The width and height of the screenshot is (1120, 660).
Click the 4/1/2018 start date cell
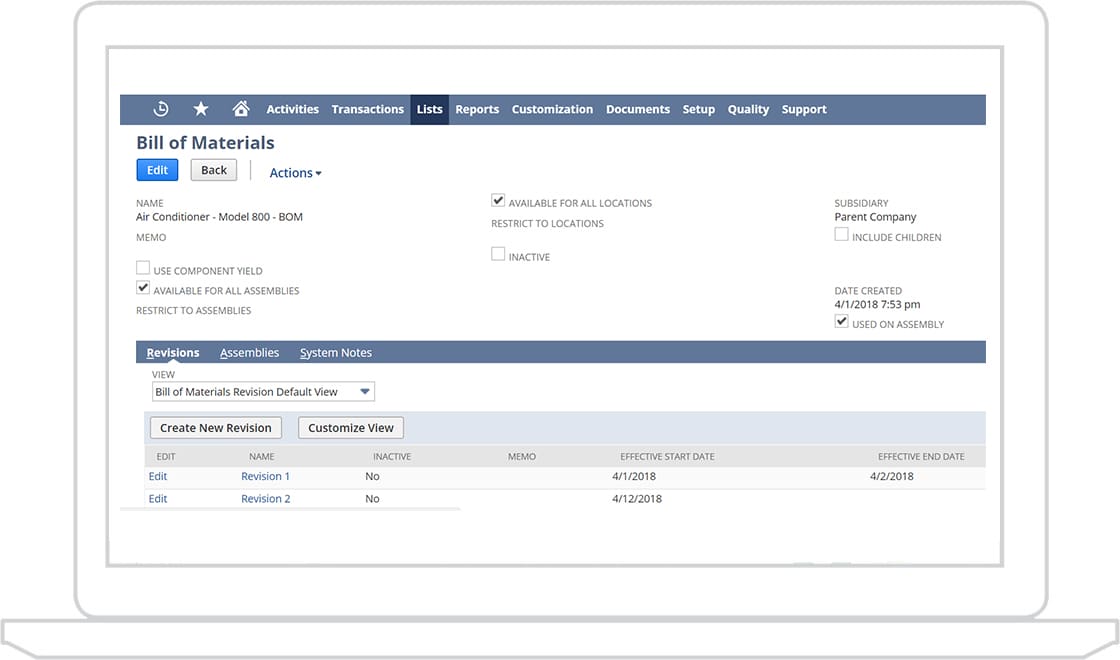[634, 476]
